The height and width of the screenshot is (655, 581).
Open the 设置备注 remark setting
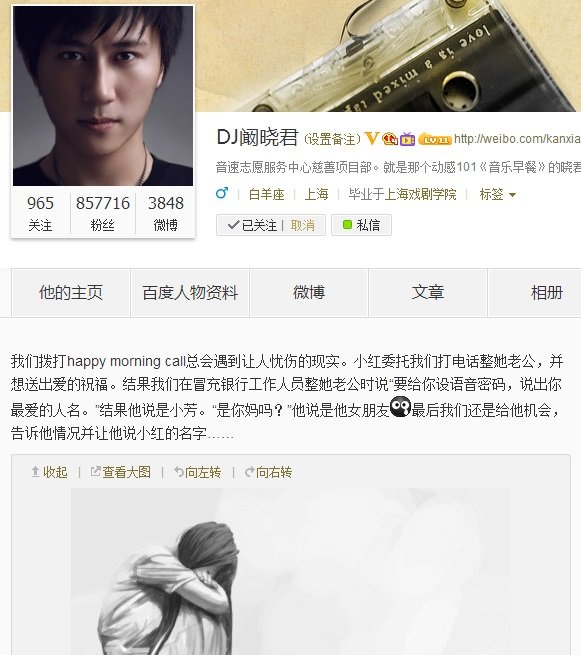pos(332,139)
